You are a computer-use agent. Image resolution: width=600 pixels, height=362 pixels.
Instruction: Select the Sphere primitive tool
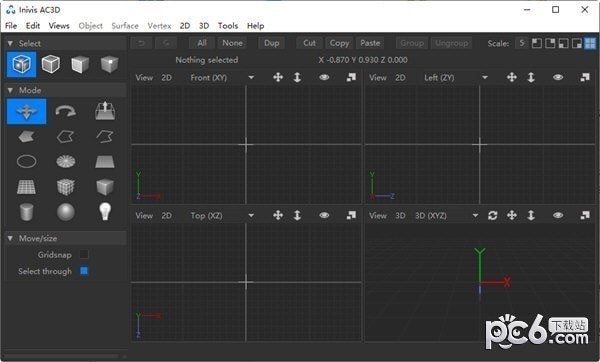[66, 212]
